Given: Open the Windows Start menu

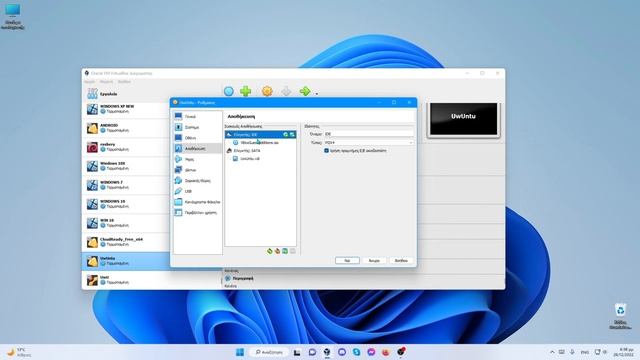Looking at the screenshot, I should (240, 352).
